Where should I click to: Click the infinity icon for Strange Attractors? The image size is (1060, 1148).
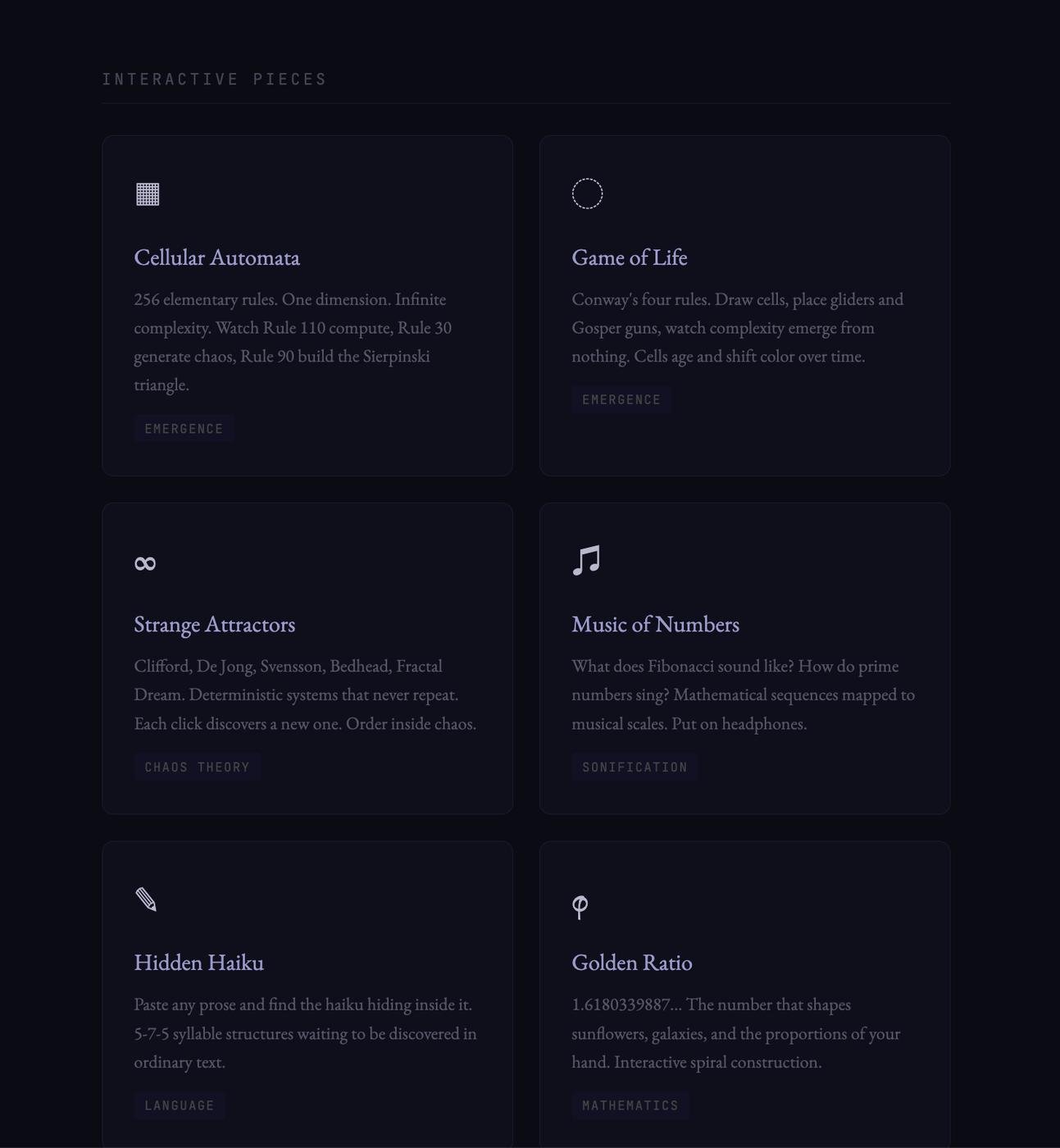145,563
